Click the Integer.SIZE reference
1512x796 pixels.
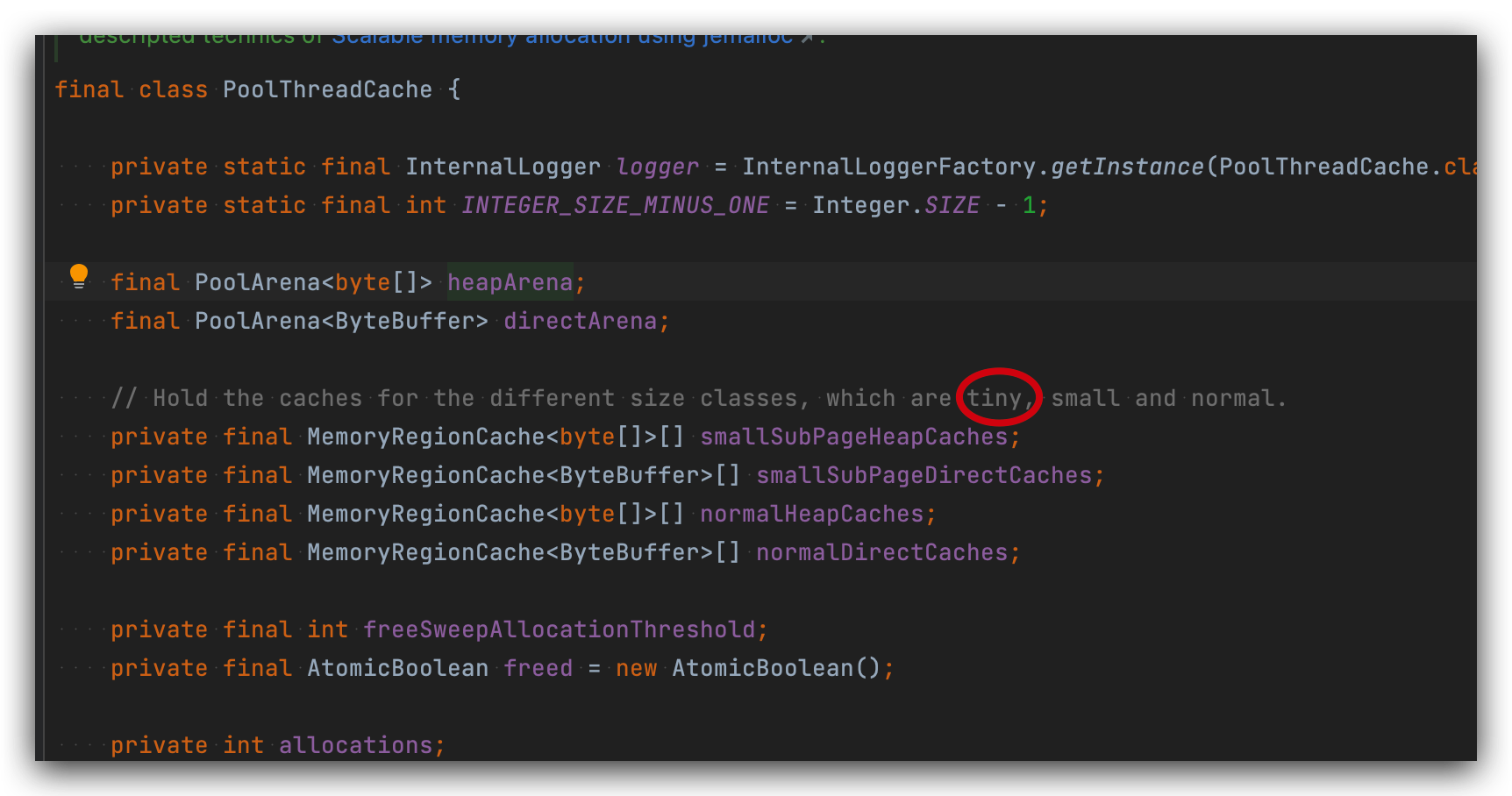(895, 204)
